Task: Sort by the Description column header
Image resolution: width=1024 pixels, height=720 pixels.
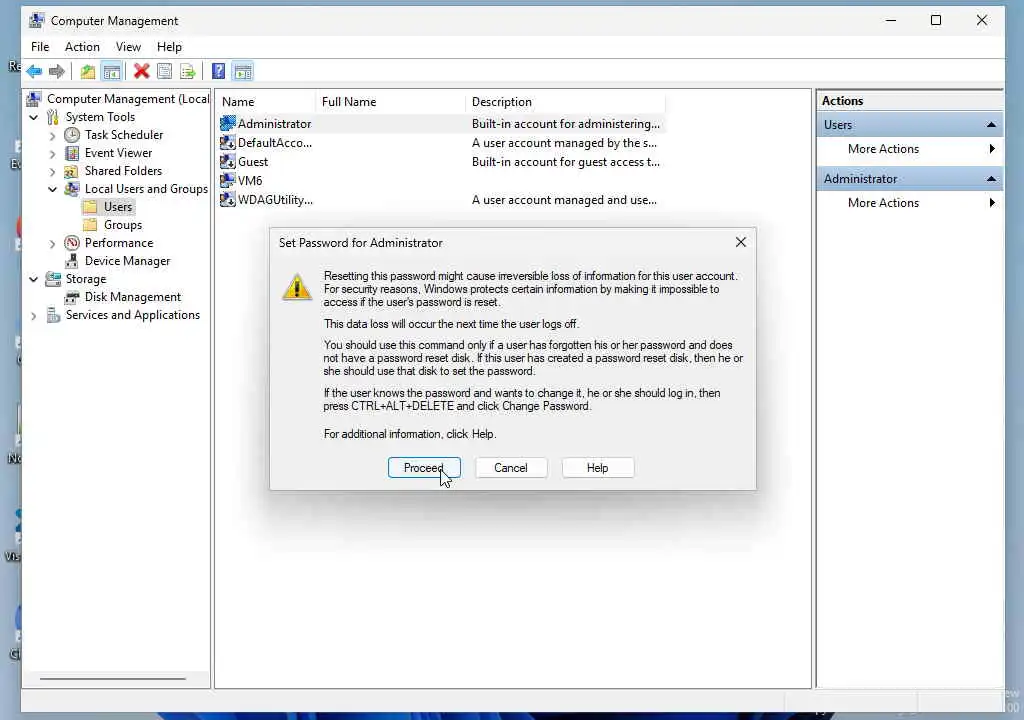Action: tap(566, 102)
